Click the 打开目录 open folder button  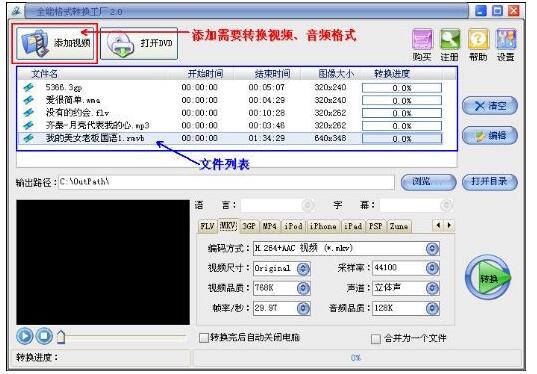pyautogui.click(x=490, y=182)
